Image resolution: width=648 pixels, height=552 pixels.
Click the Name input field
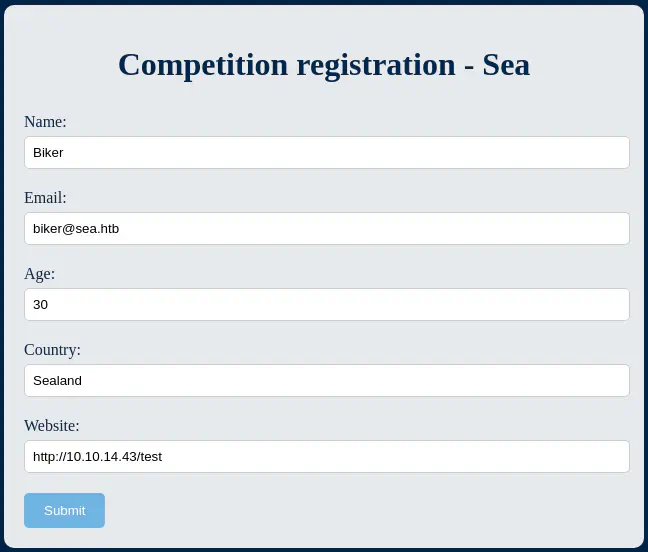326,153
